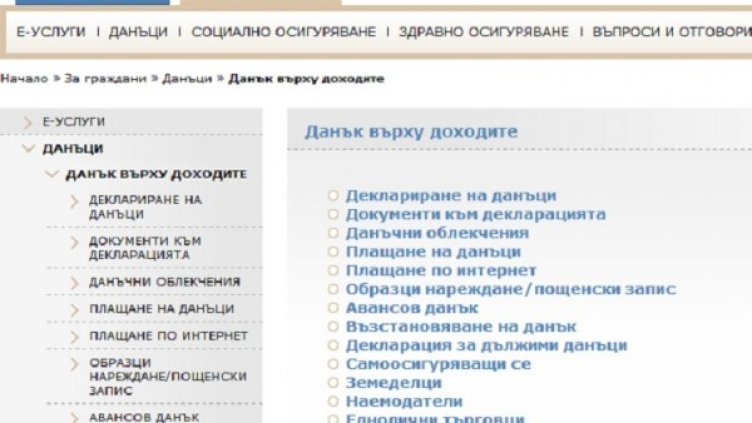Expand ДАНЪЧНИ ОБЛЕКЧЕНИЯ sidebar chevron
Image resolution: width=752 pixels, height=423 pixels.
[x=74, y=283]
